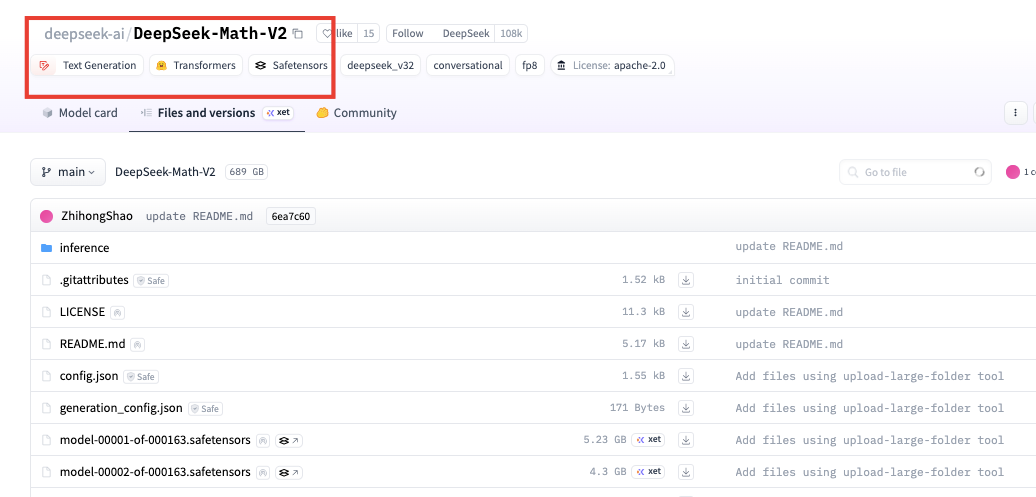Open the README.md file

click(92, 344)
